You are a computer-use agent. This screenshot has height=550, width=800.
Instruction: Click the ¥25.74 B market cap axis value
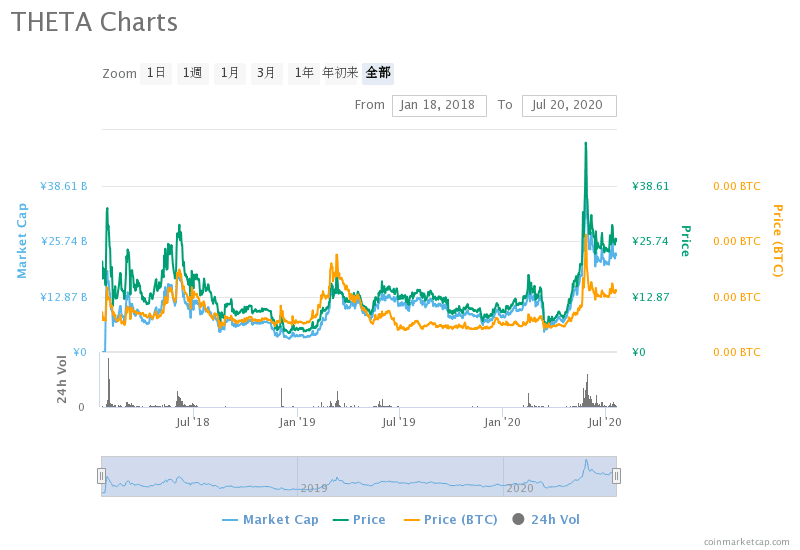[64, 241]
